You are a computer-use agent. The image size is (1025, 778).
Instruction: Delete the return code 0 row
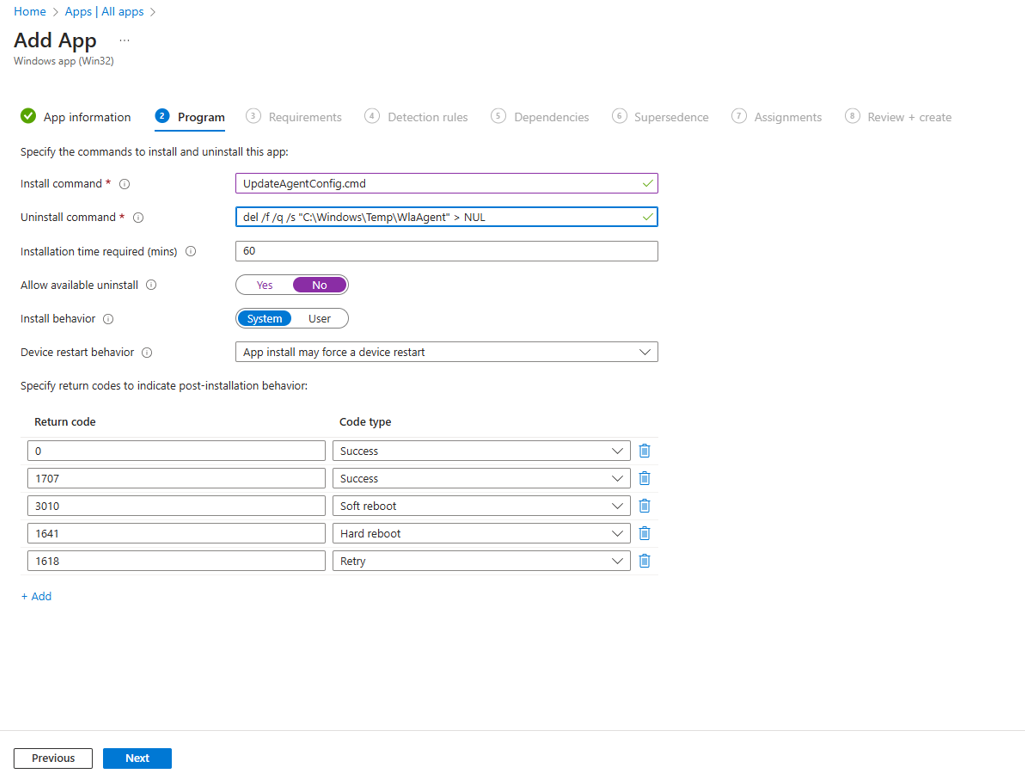coord(644,450)
